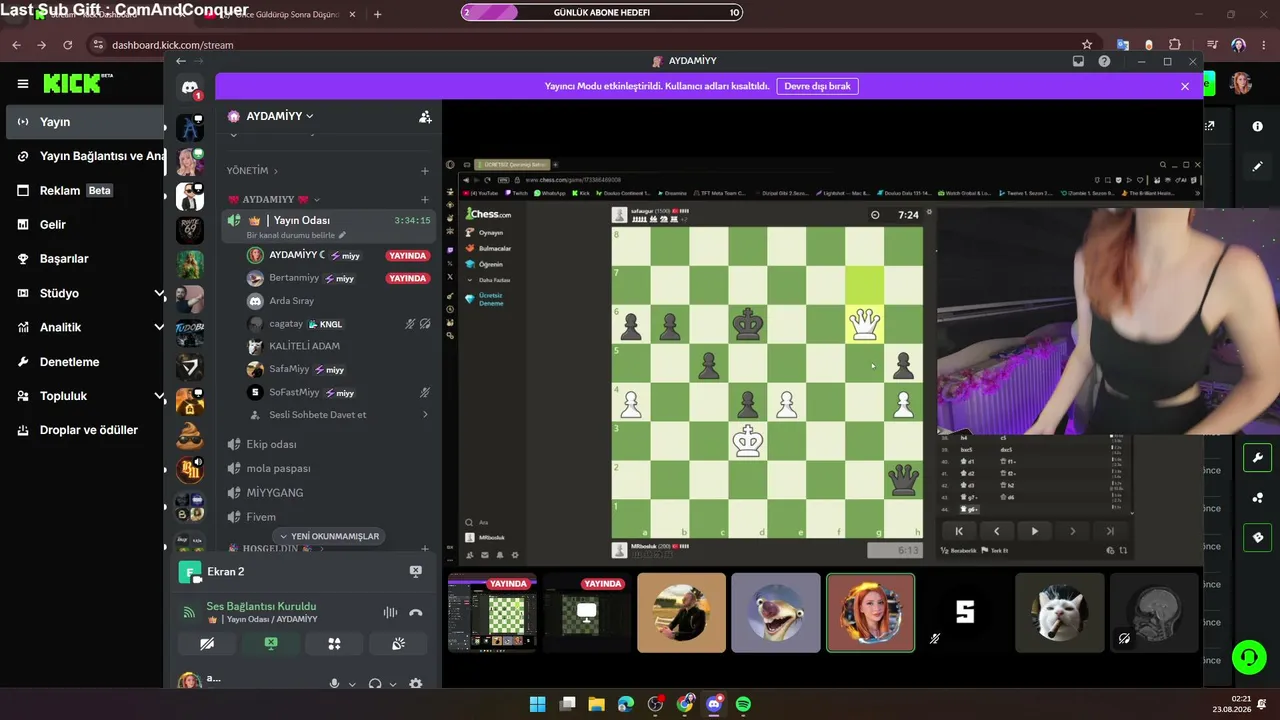Jump to YENİ OKUNMAMIŞLAR unread channels

pyautogui.click(x=329, y=536)
